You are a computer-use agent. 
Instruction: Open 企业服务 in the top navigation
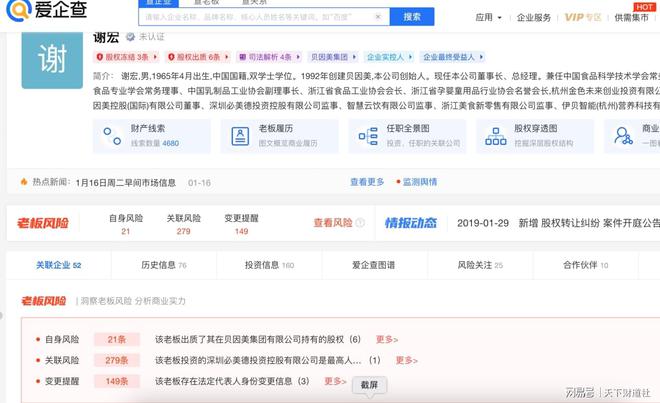[x=533, y=17]
